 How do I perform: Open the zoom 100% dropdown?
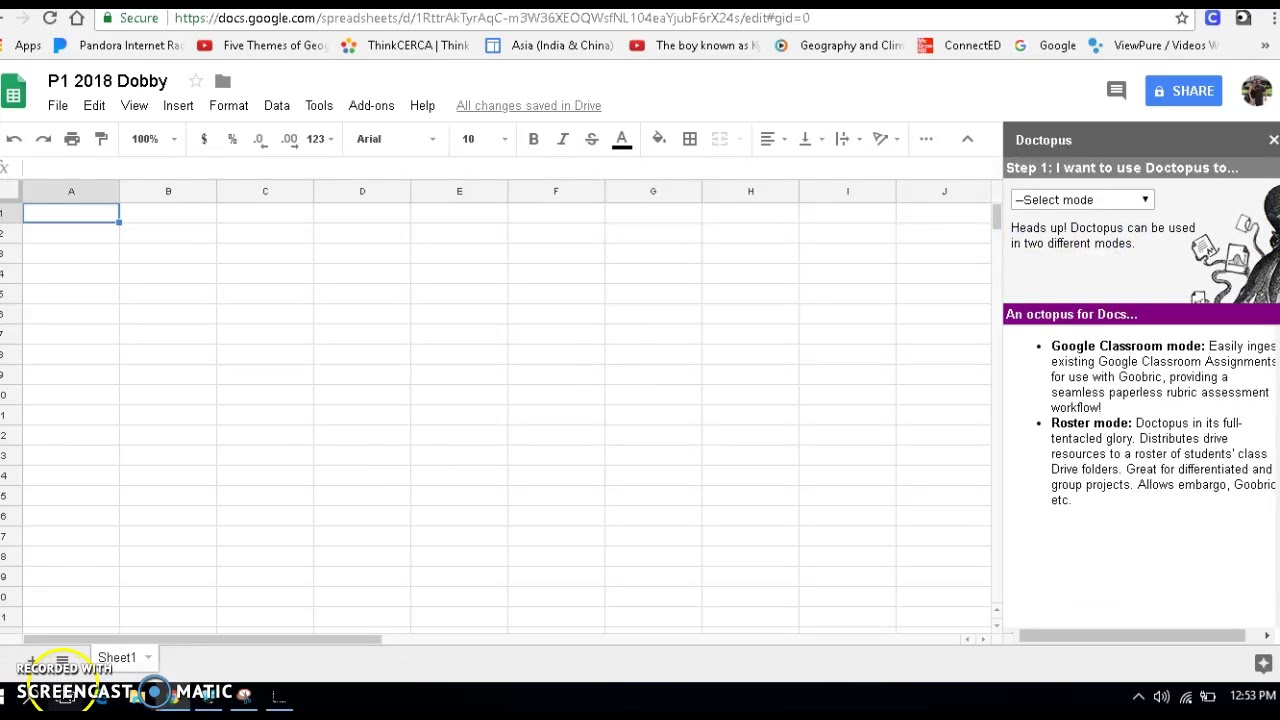point(154,139)
